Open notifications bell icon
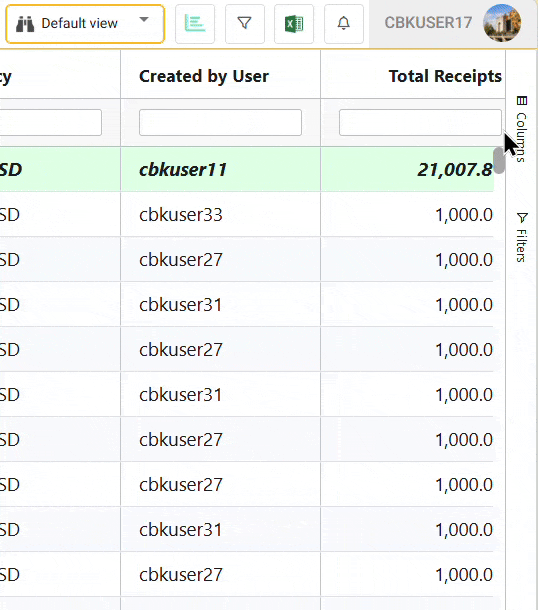 point(343,24)
